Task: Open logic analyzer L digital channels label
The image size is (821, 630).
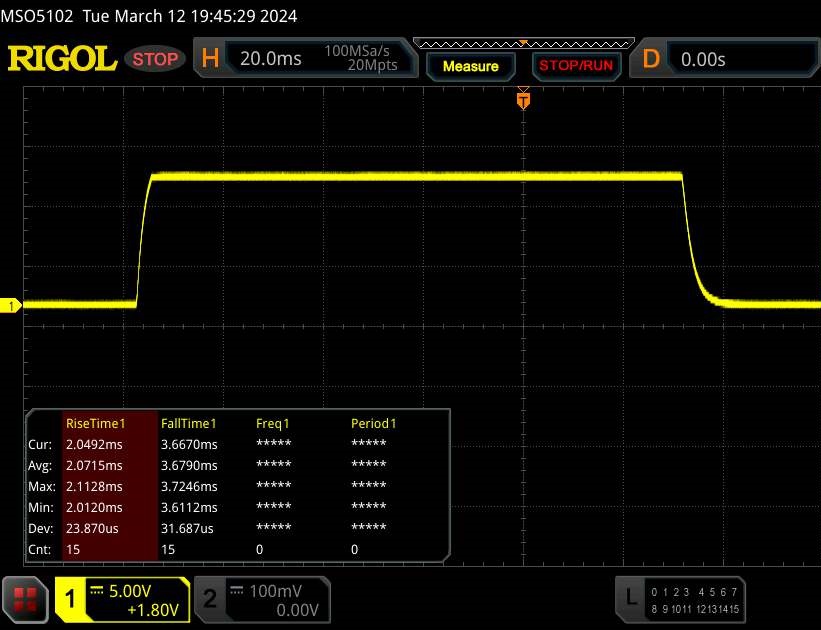Action: 680,600
